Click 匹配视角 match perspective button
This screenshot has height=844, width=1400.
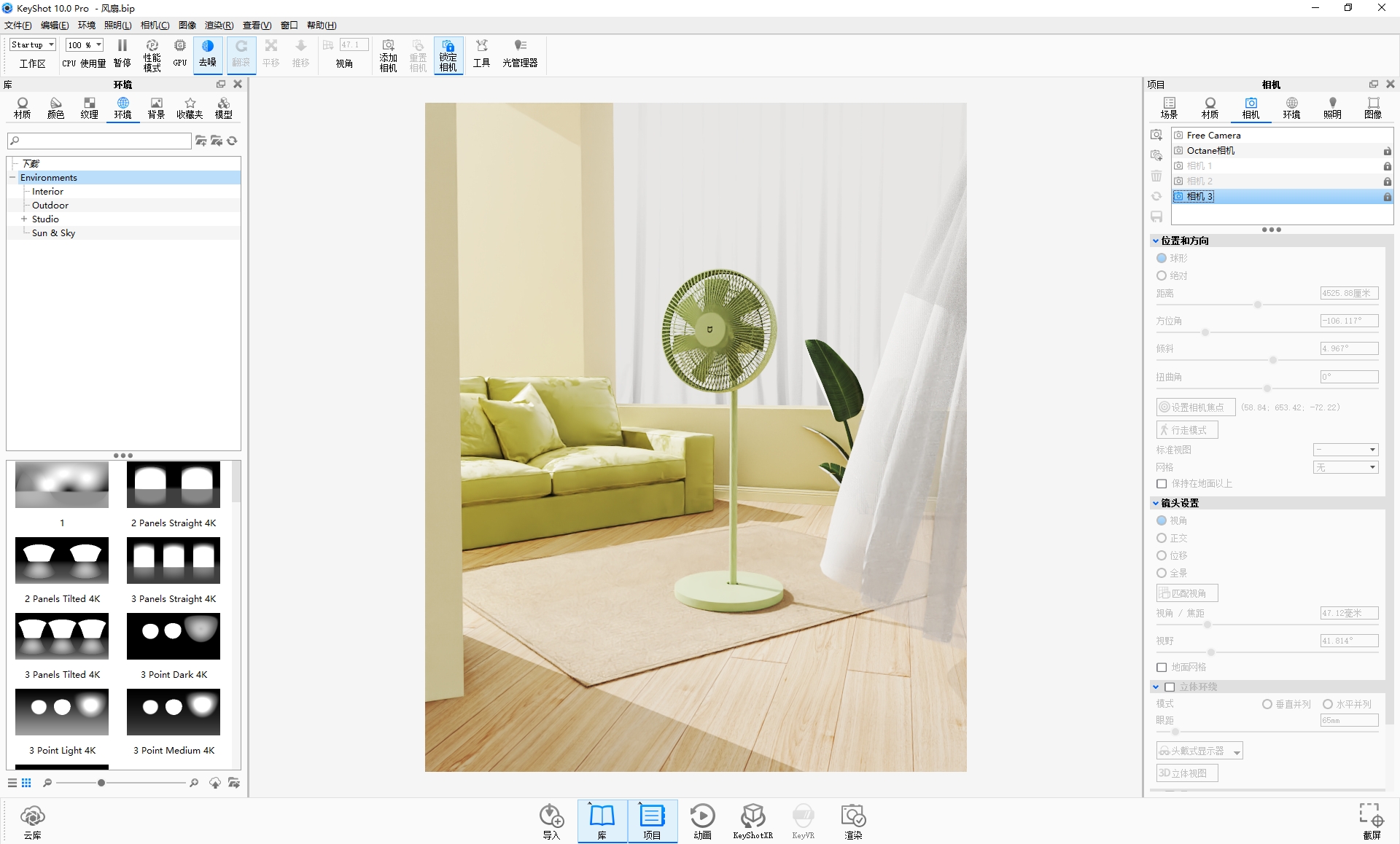pyautogui.click(x=1187, y=593)
